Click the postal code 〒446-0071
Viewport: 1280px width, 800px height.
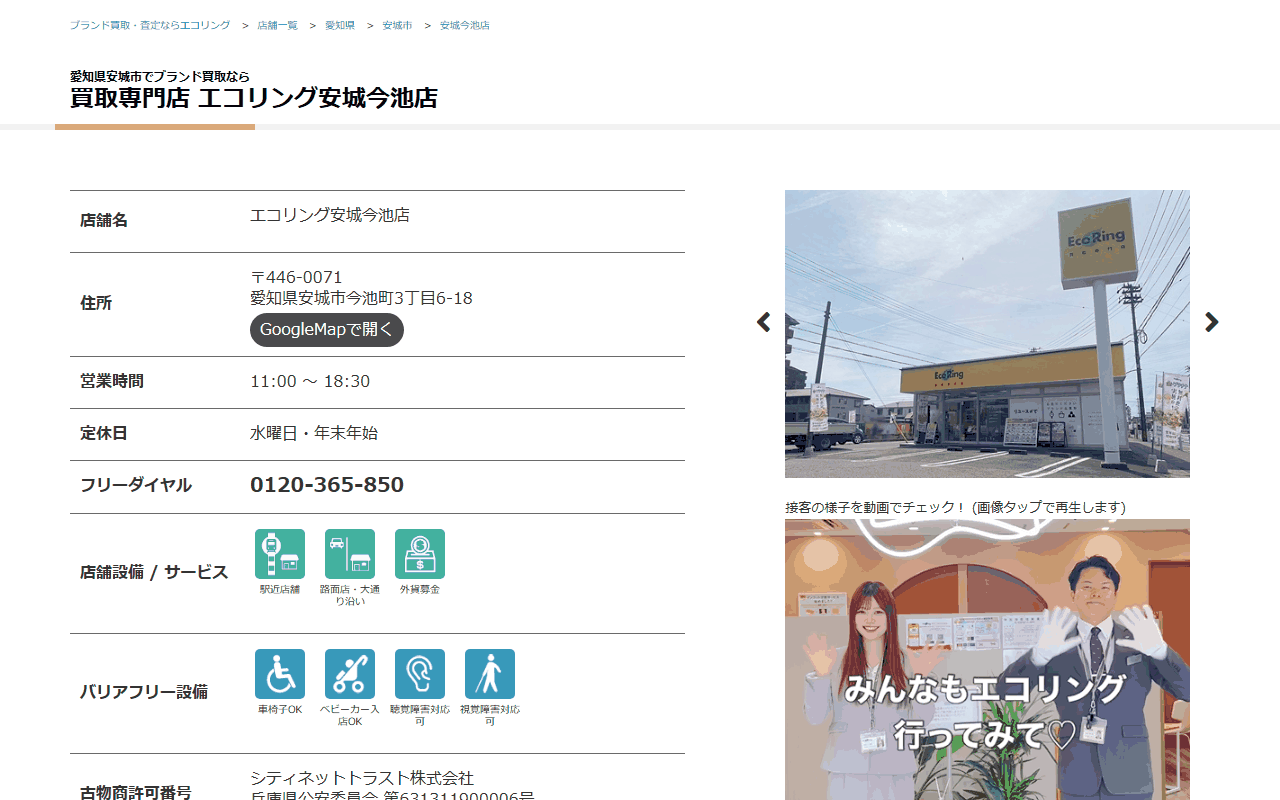point(296,277)
